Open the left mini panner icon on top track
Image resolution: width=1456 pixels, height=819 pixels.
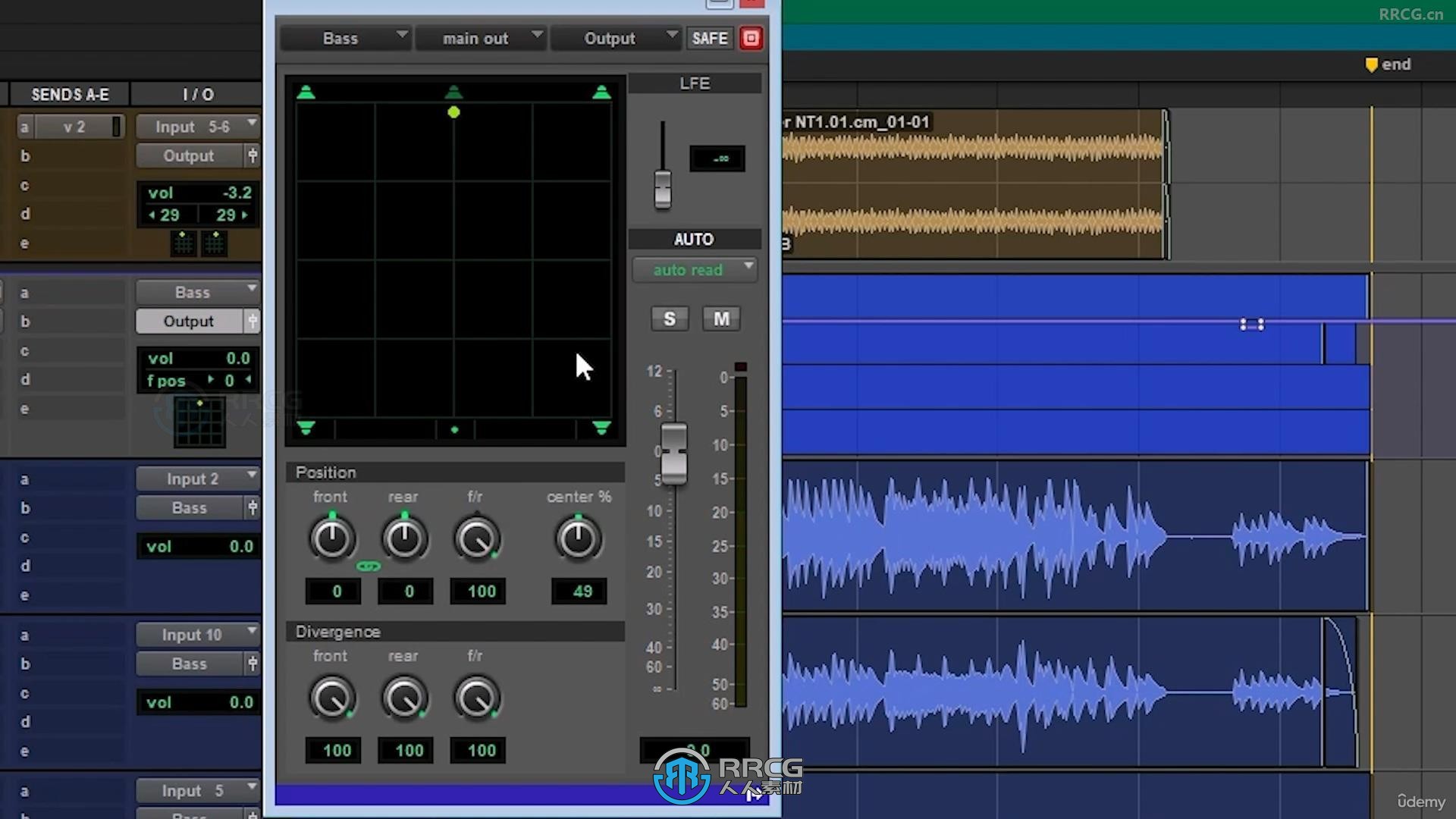[183, 243]
